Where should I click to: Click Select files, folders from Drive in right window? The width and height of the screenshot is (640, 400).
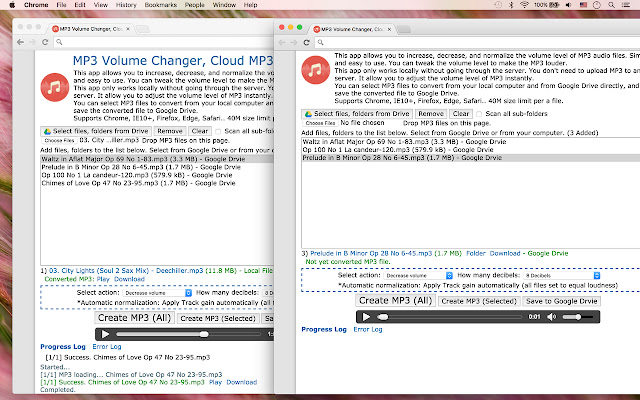(x=357, y=114)
